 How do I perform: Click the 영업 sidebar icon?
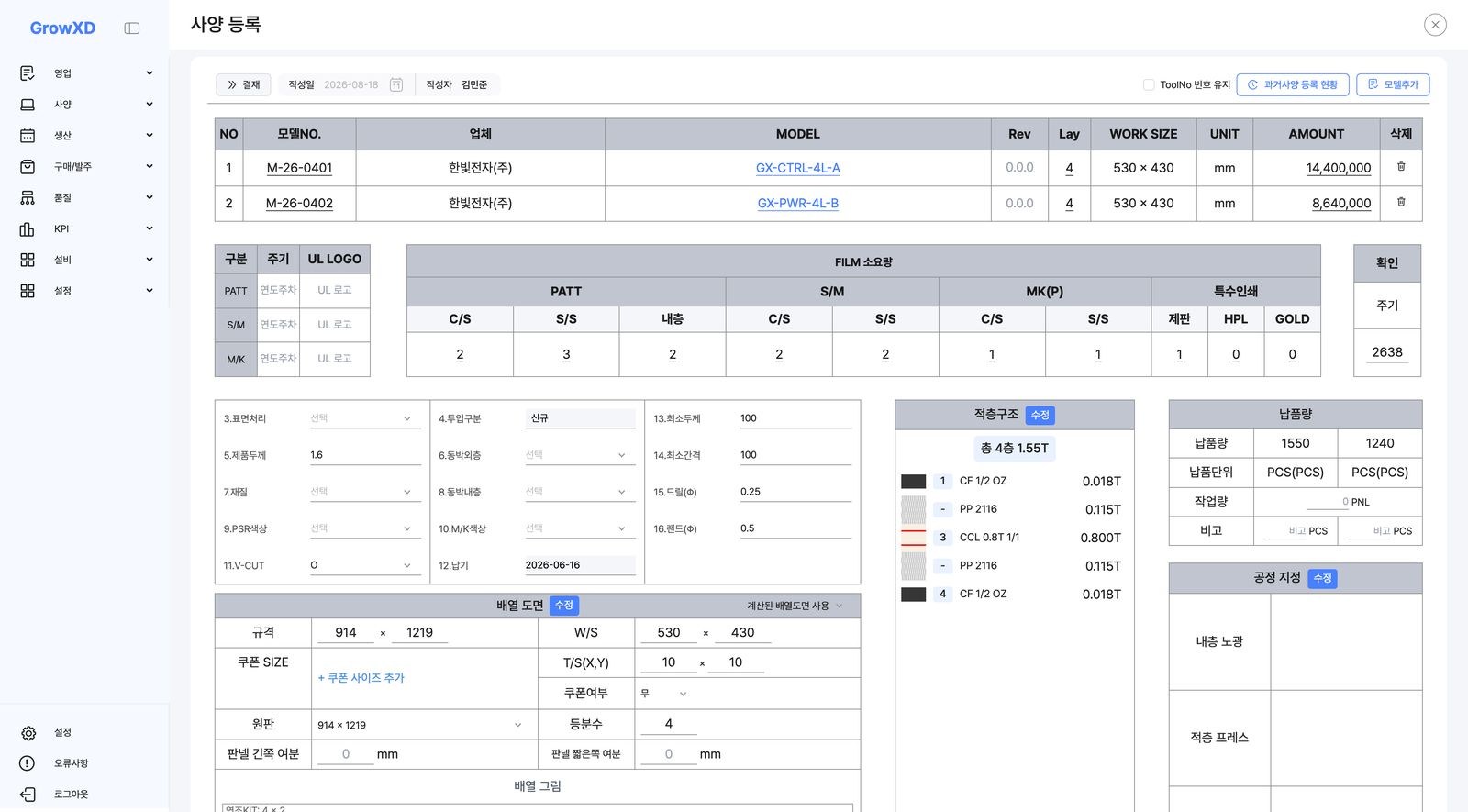click(28, 73)
